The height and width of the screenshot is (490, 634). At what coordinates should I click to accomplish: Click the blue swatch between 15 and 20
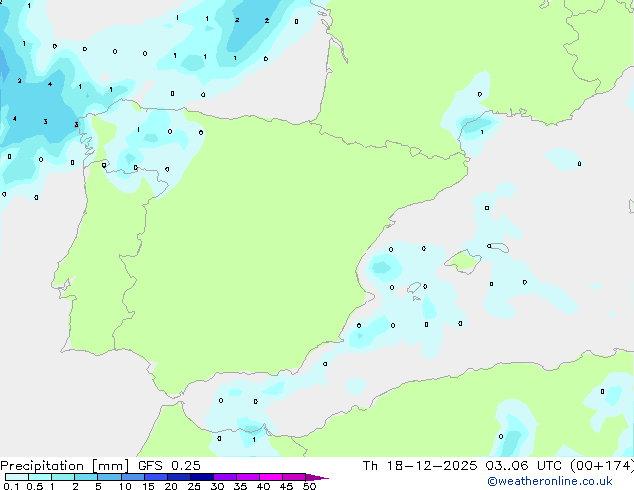tap(155, 477)
